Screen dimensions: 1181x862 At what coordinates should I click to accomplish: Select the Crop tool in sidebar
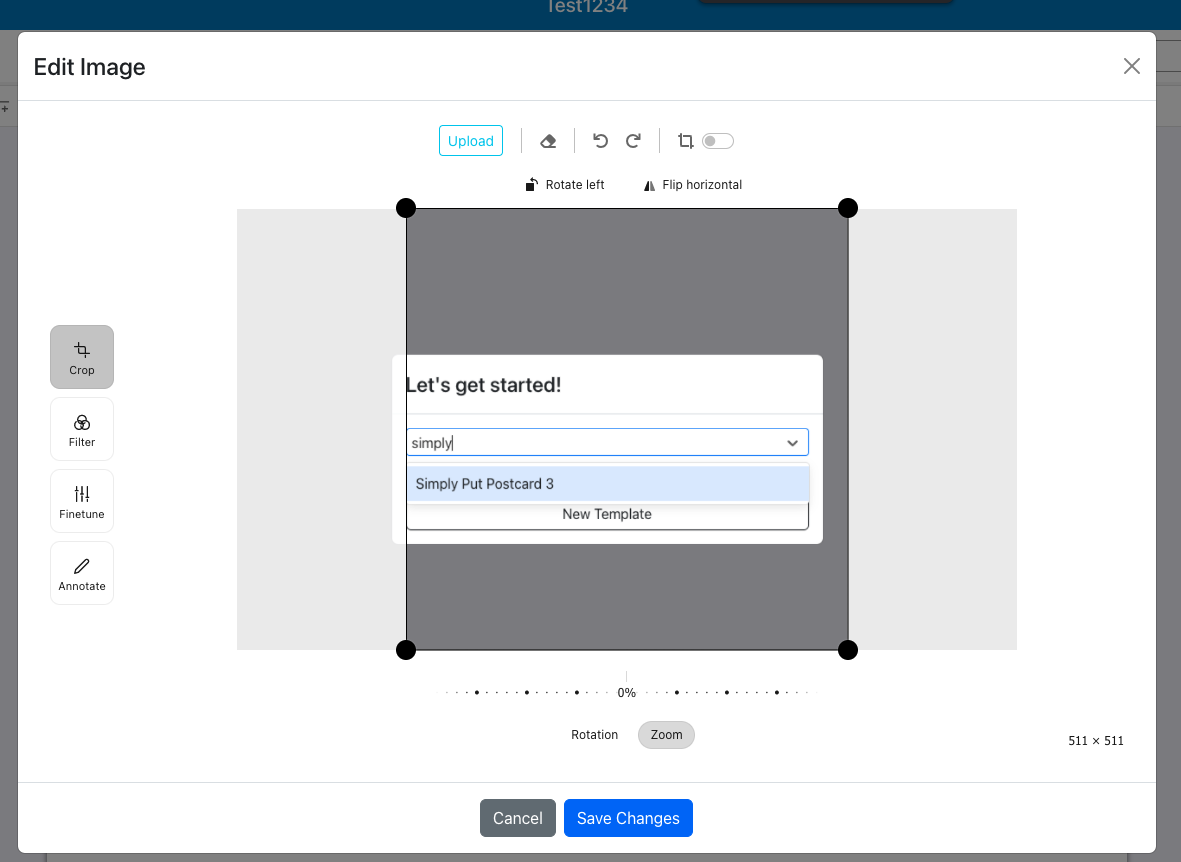(82, 357)
